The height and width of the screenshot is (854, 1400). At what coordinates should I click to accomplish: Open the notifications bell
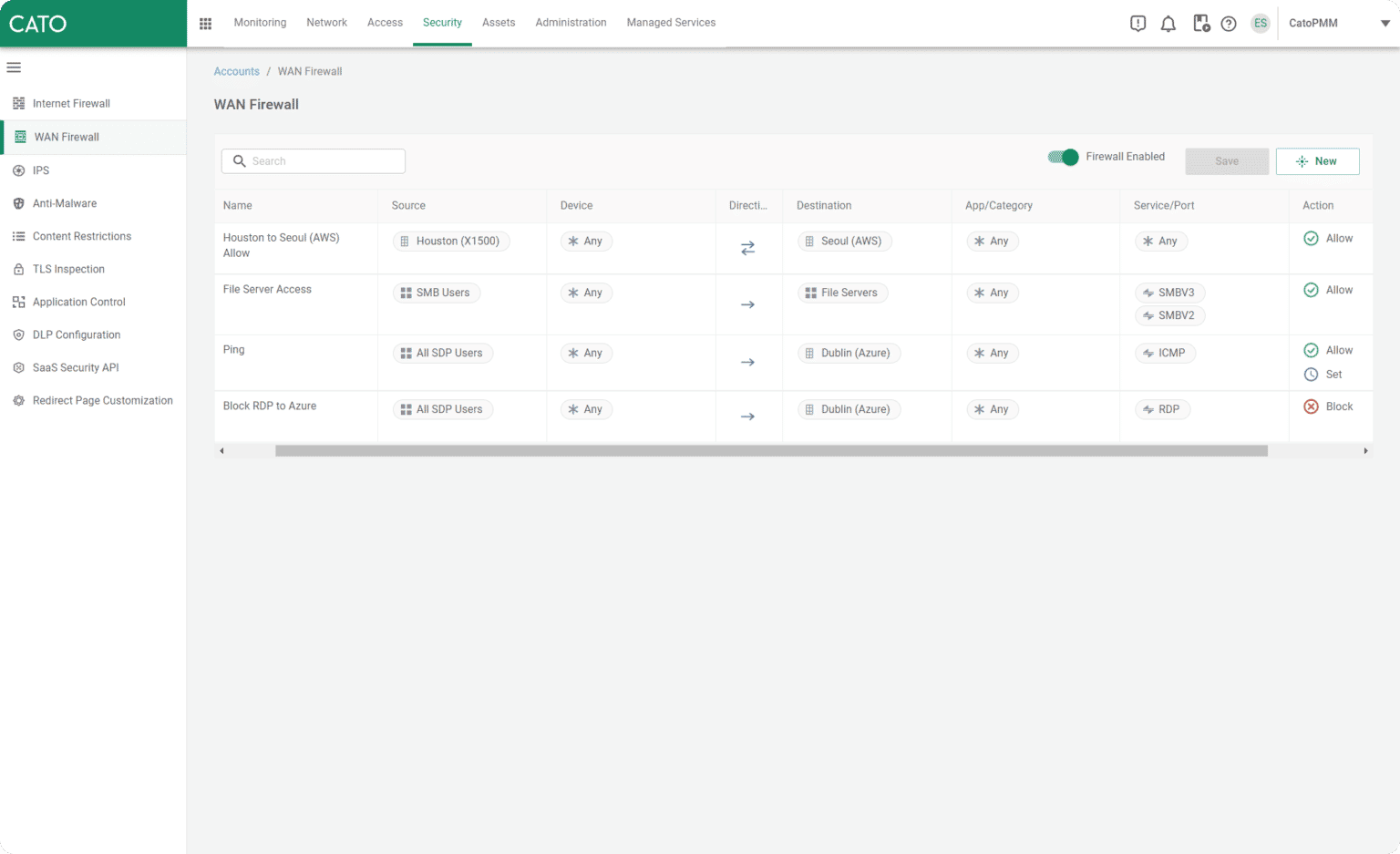coord(1168,23)
